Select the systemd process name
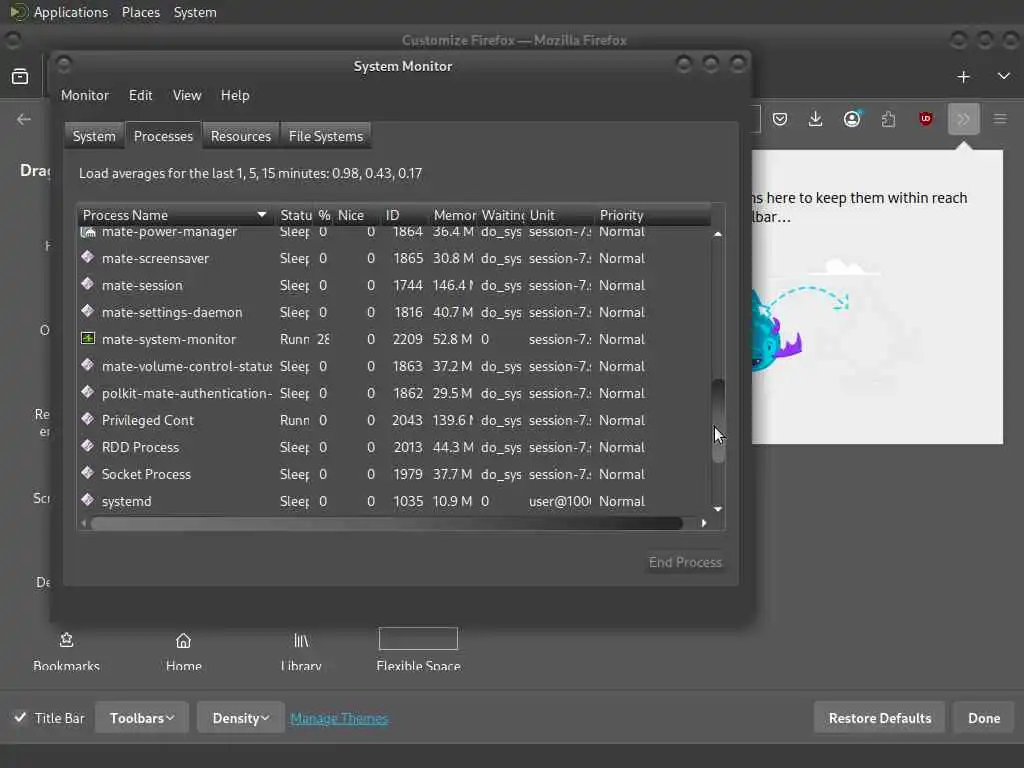Viewport: 1024px width, 768px height. [127, 501]
